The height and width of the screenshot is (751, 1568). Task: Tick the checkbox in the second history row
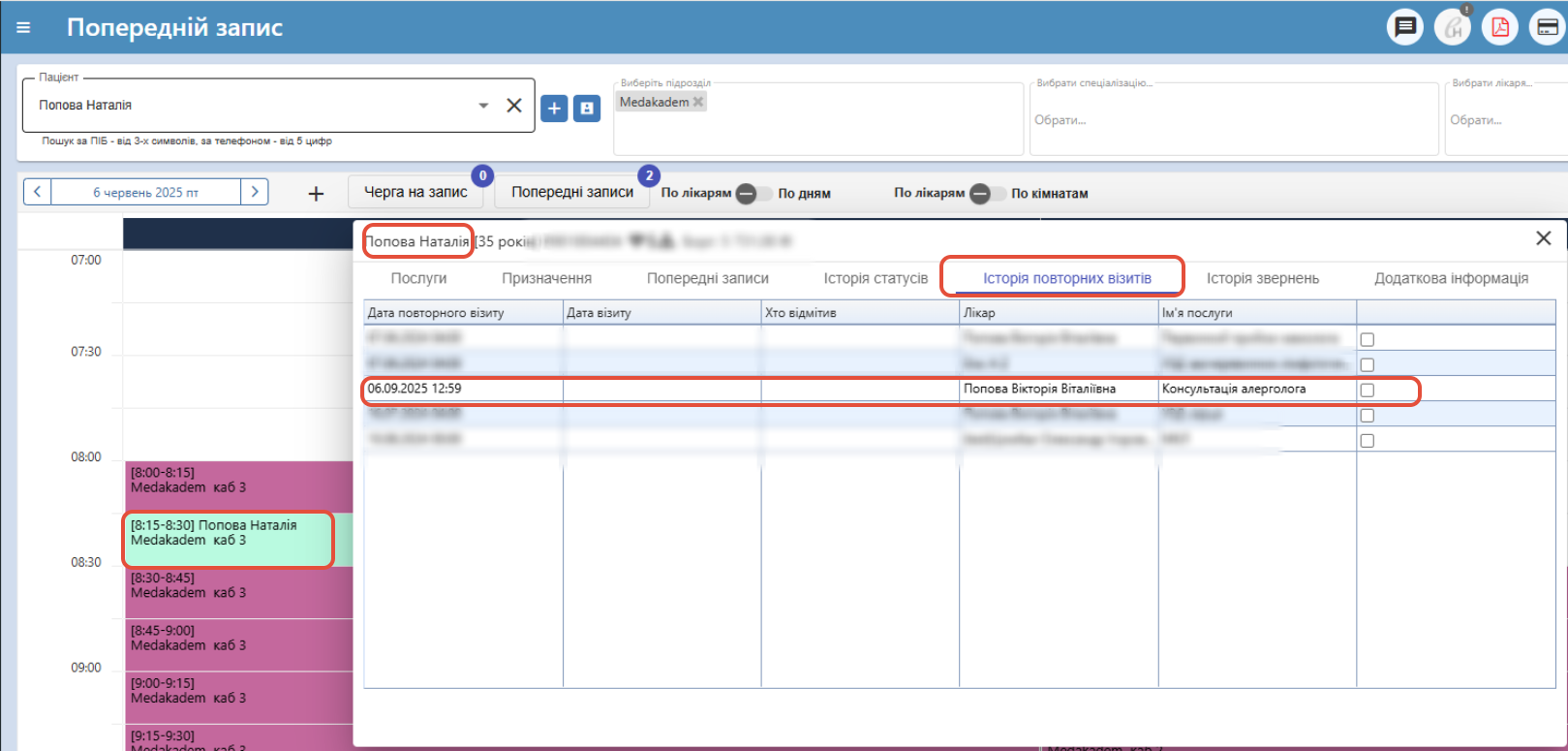[1368, 365]
